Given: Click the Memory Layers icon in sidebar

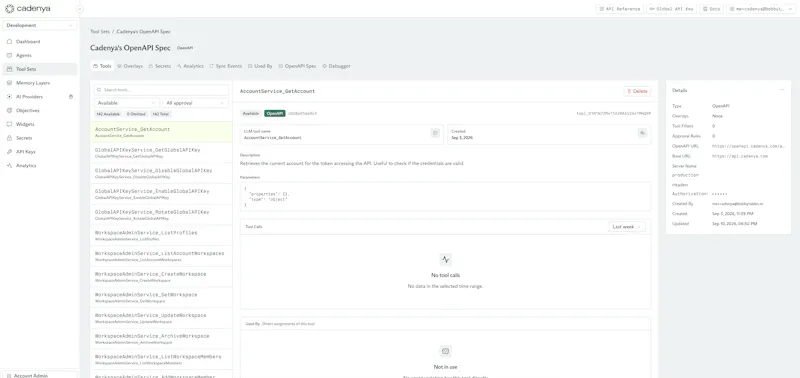Looking at the screenshot, I should (9, 83).
